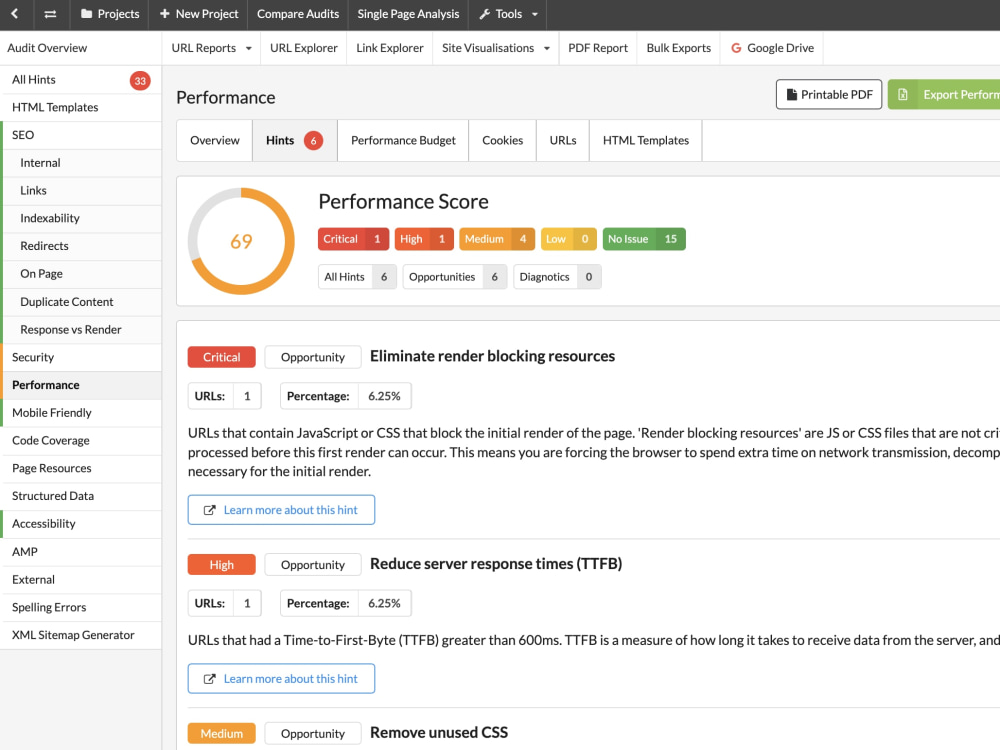Viewport: 1000px width, 750px height.
Task: Click the performance score ring showing 69
Action: (241, 241)
